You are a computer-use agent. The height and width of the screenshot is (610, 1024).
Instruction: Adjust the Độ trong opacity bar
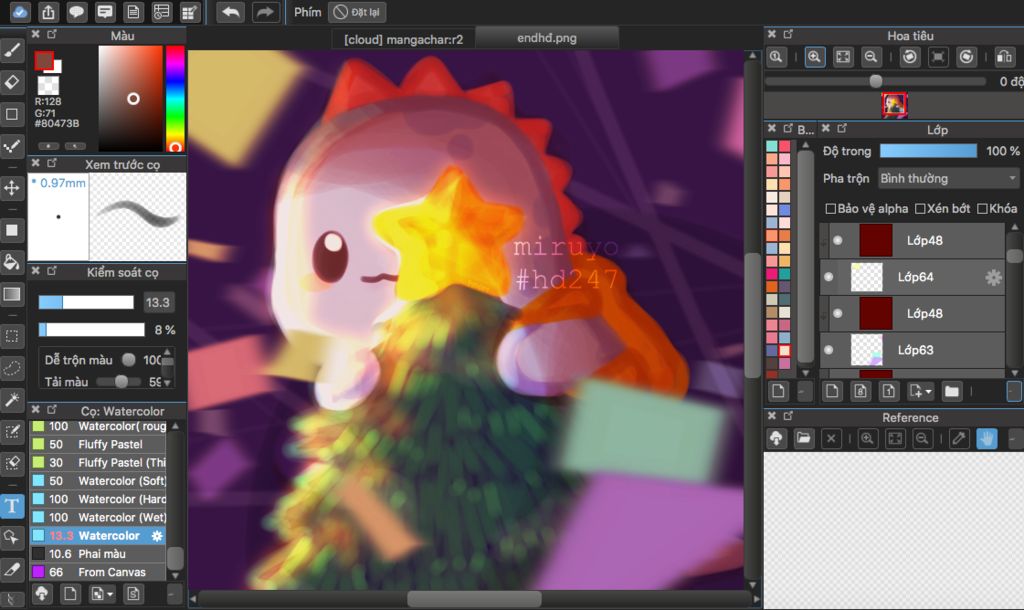coord(928,151)
